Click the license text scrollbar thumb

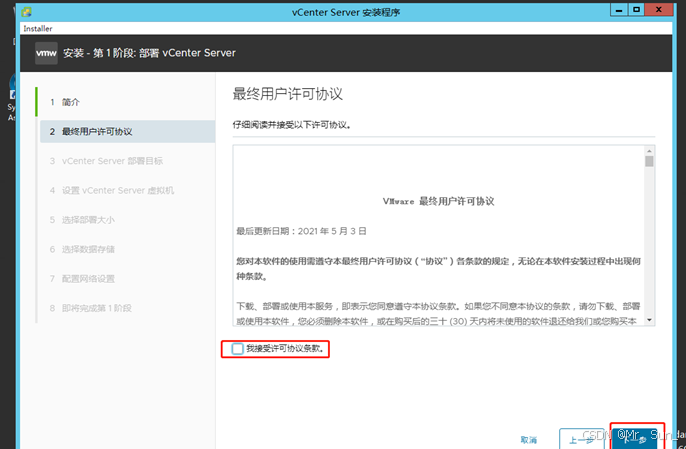(x=649, y=161)
